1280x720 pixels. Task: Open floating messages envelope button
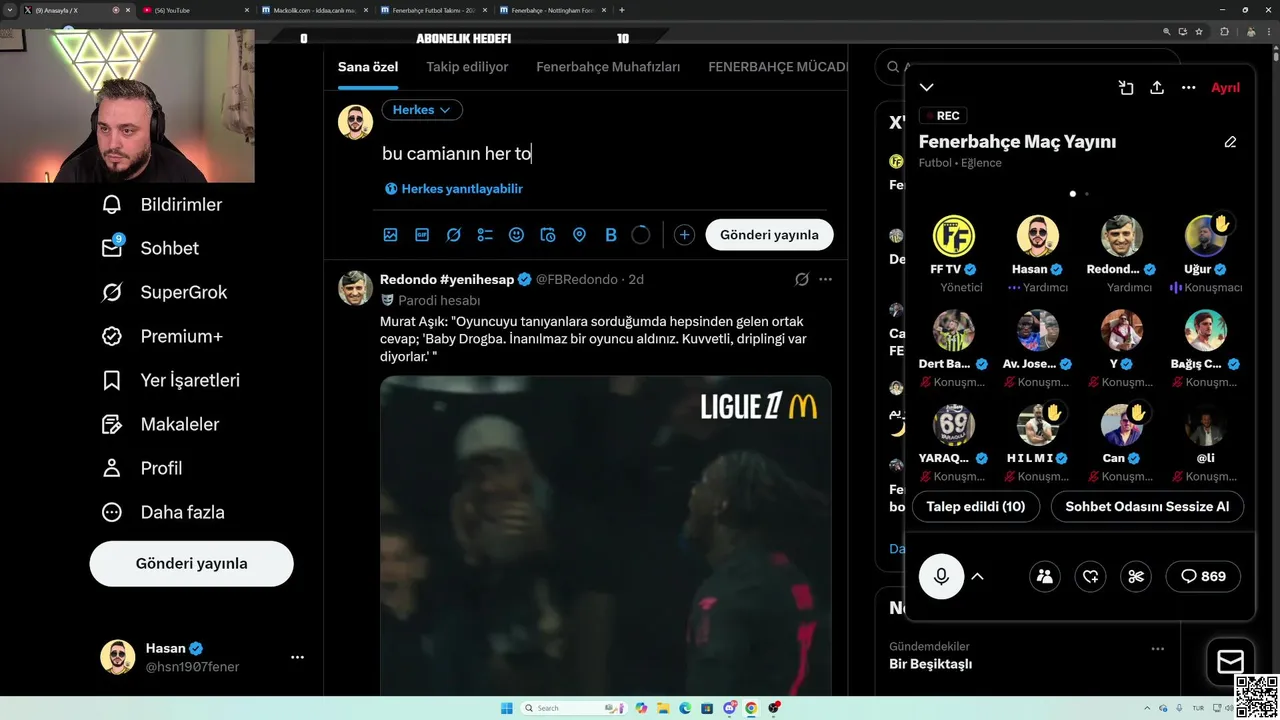click(x=1230, y=662)
